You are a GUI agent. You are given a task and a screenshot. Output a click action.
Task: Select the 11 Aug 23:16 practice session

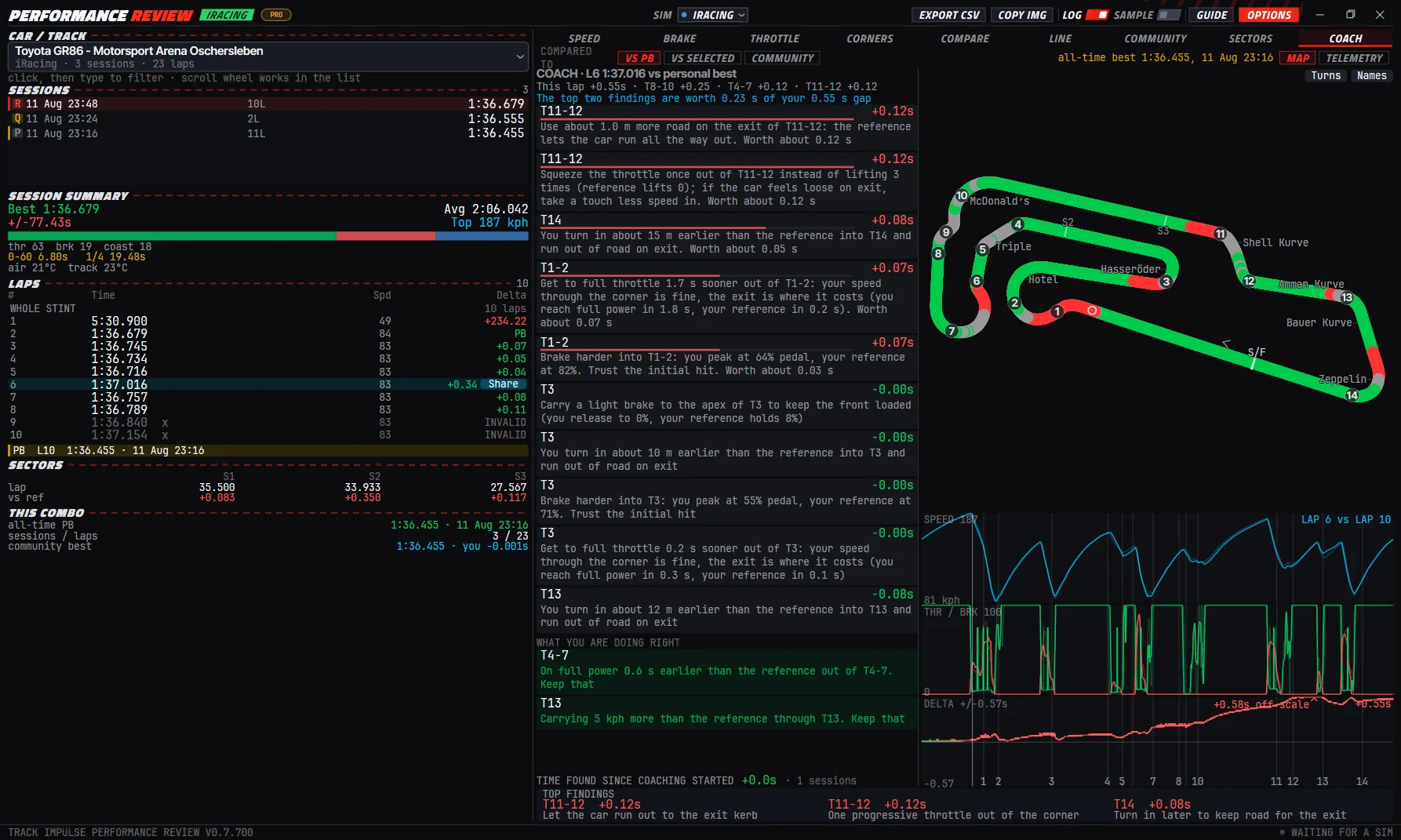tap(267, 133)
